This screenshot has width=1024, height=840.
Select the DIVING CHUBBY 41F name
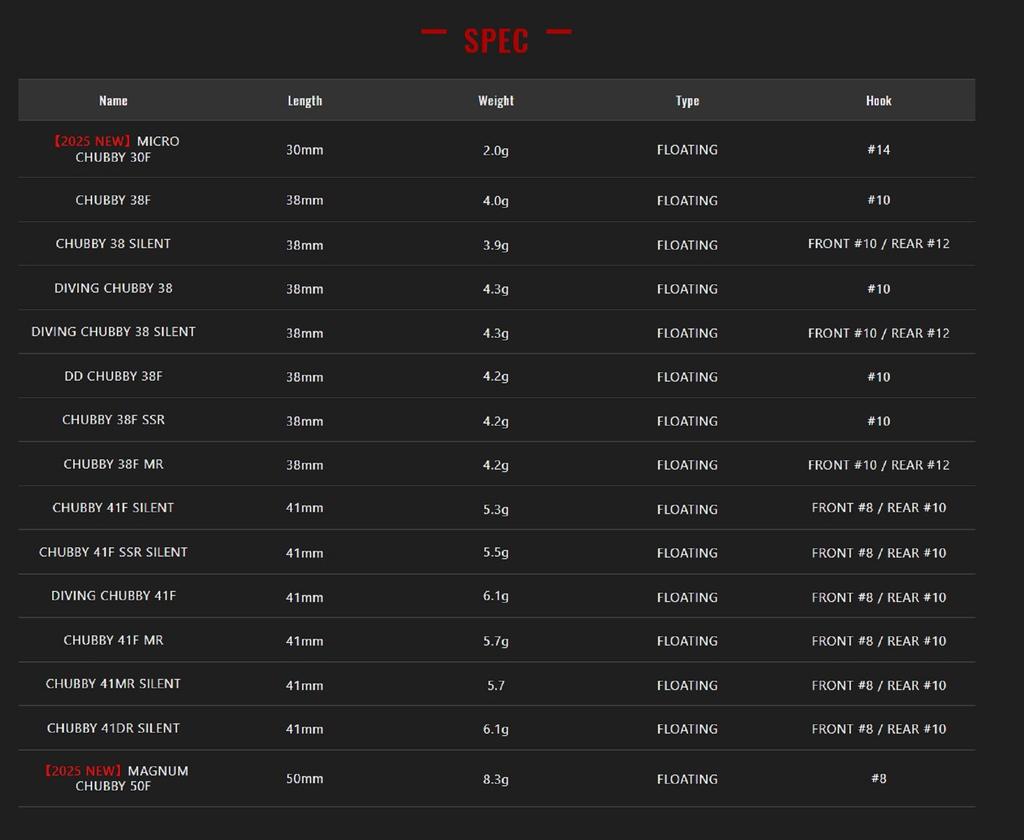pyautogui.click(x=113, y=596)
